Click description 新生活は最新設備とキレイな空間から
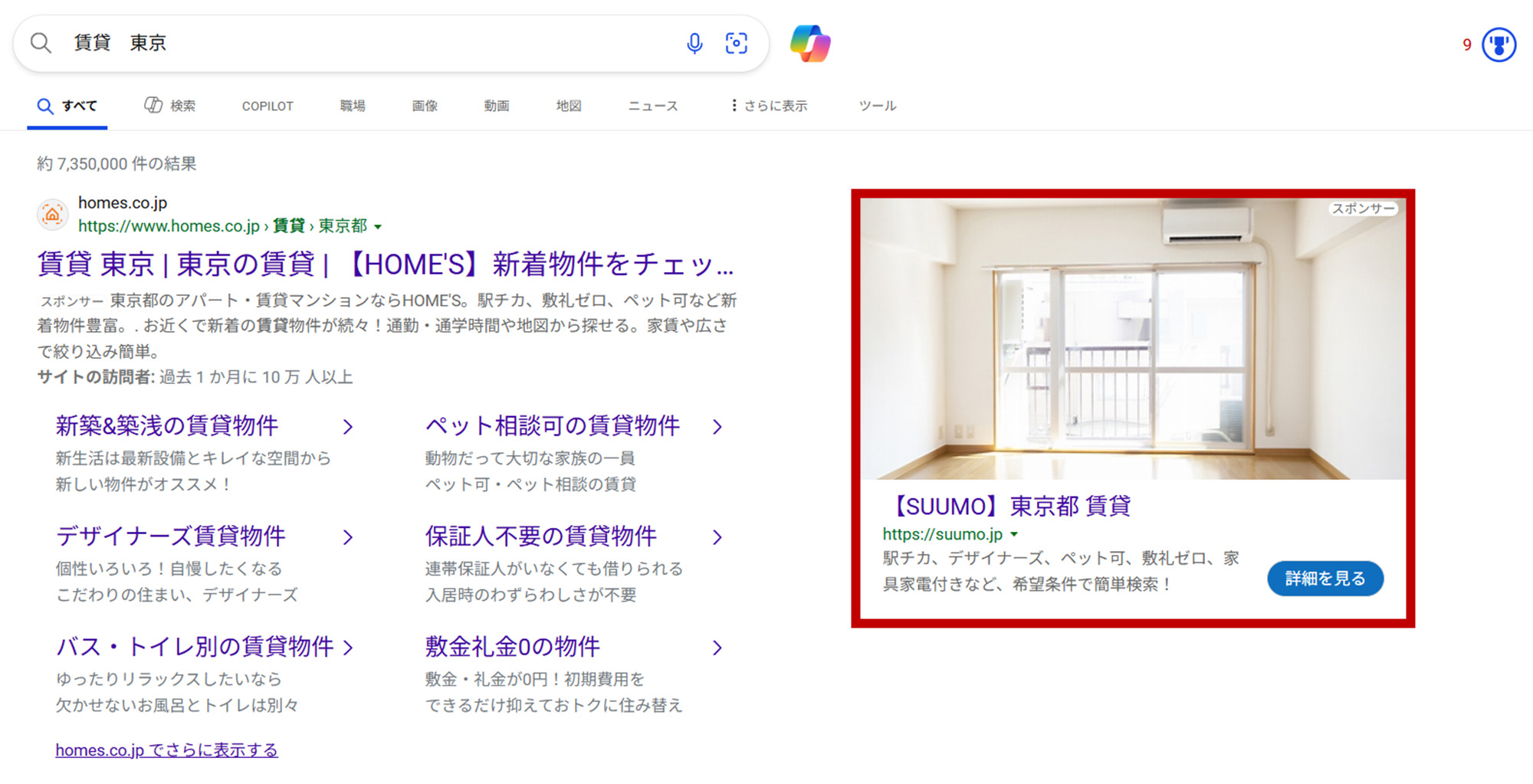 tap(193, 458)
